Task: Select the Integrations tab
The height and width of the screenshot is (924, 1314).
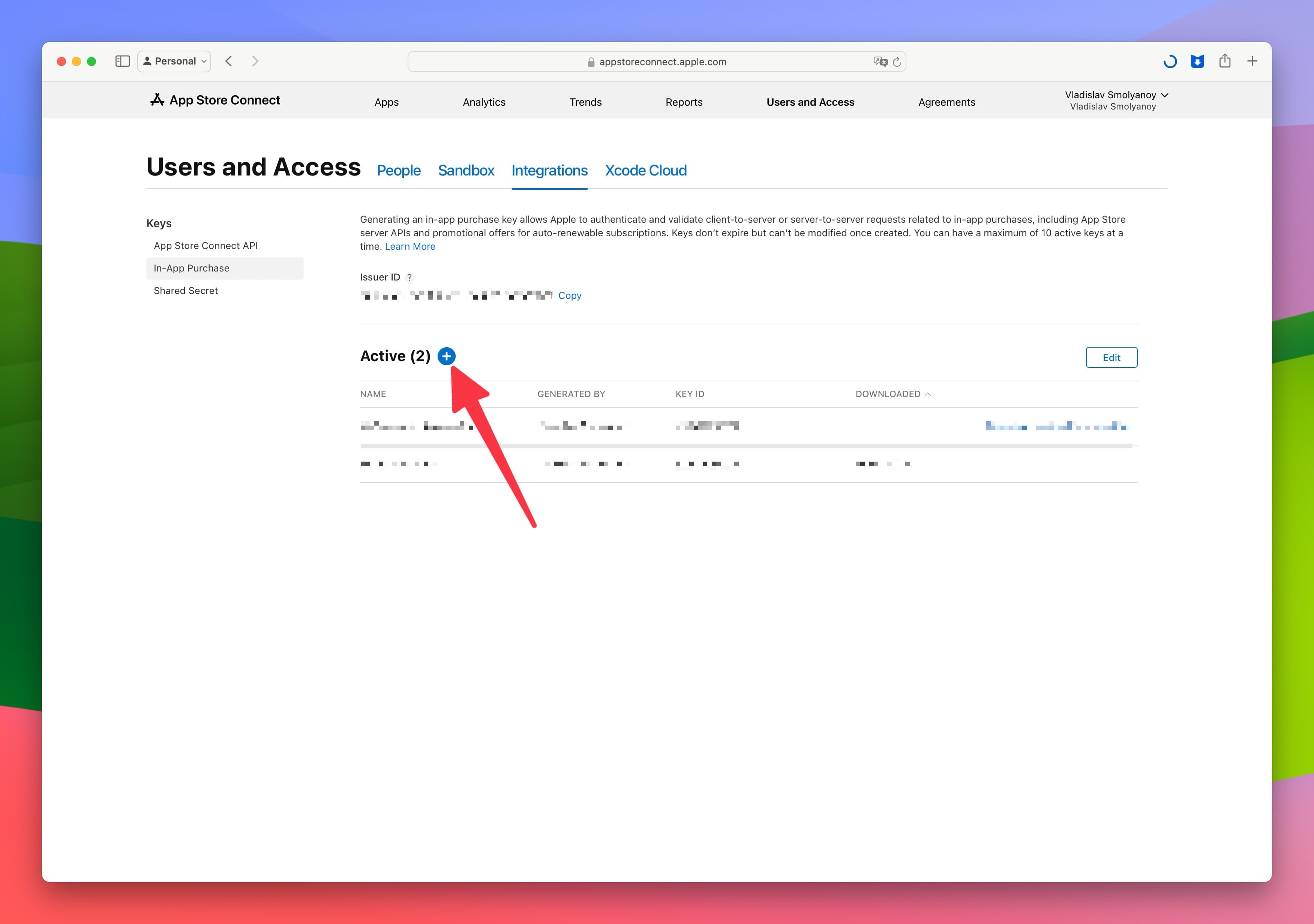Action: pos(549,170)
